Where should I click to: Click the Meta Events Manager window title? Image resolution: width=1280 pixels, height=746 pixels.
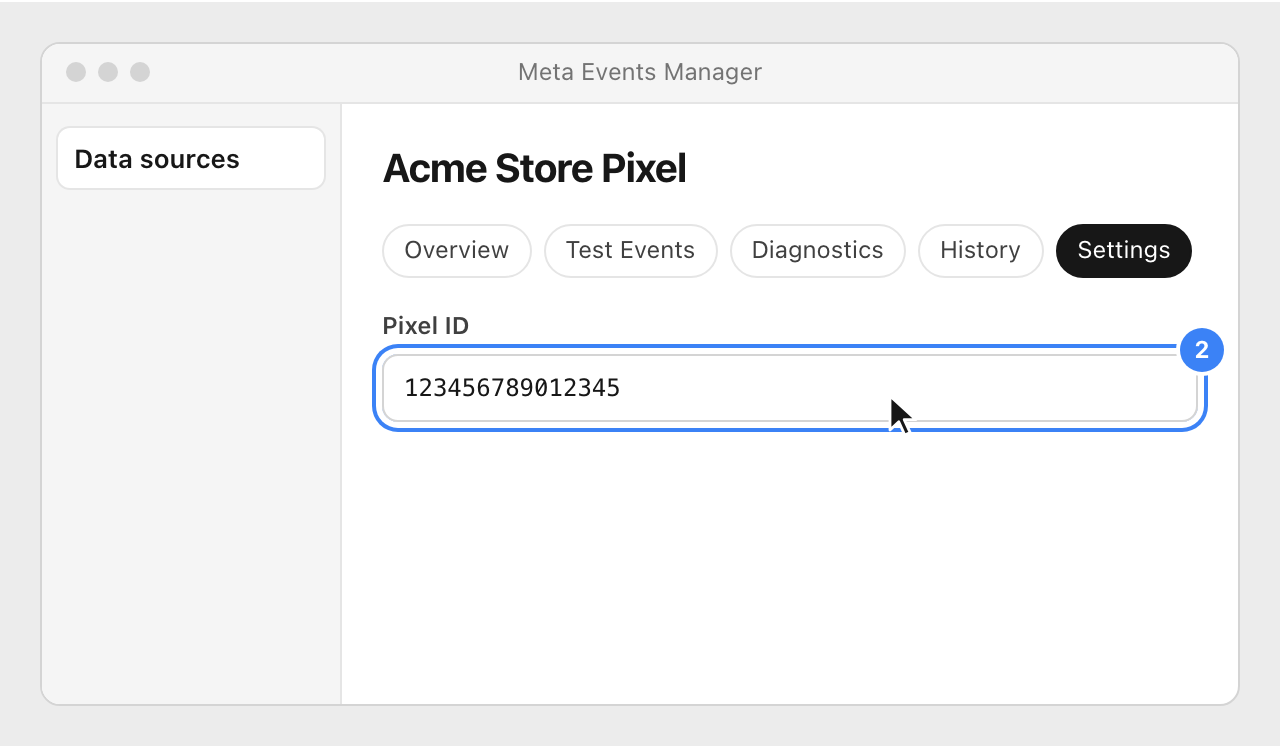tap(640, 72)
